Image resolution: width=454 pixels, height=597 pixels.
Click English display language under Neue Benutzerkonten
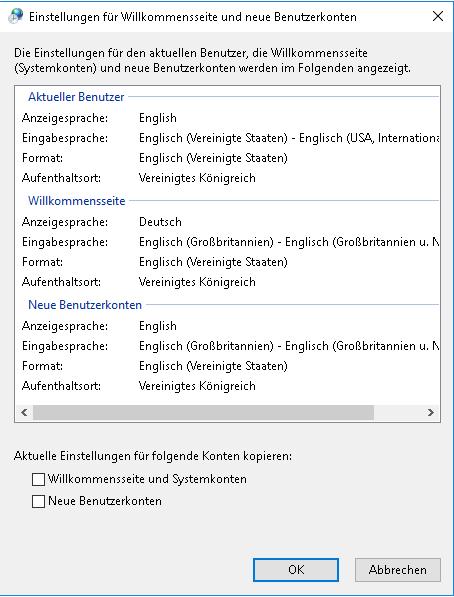click(x=158, y=326)
